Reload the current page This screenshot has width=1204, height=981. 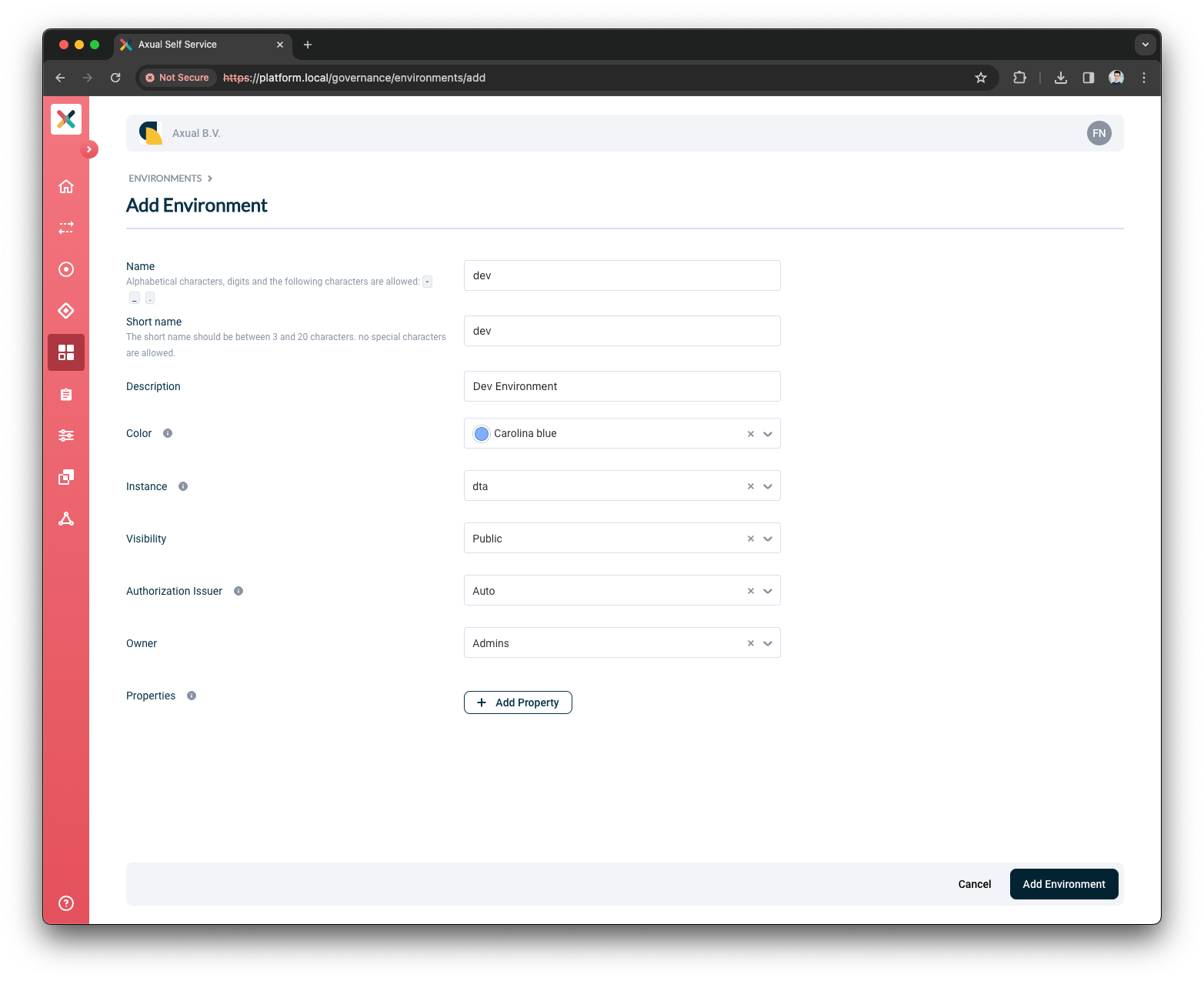[x=115, y=78]
